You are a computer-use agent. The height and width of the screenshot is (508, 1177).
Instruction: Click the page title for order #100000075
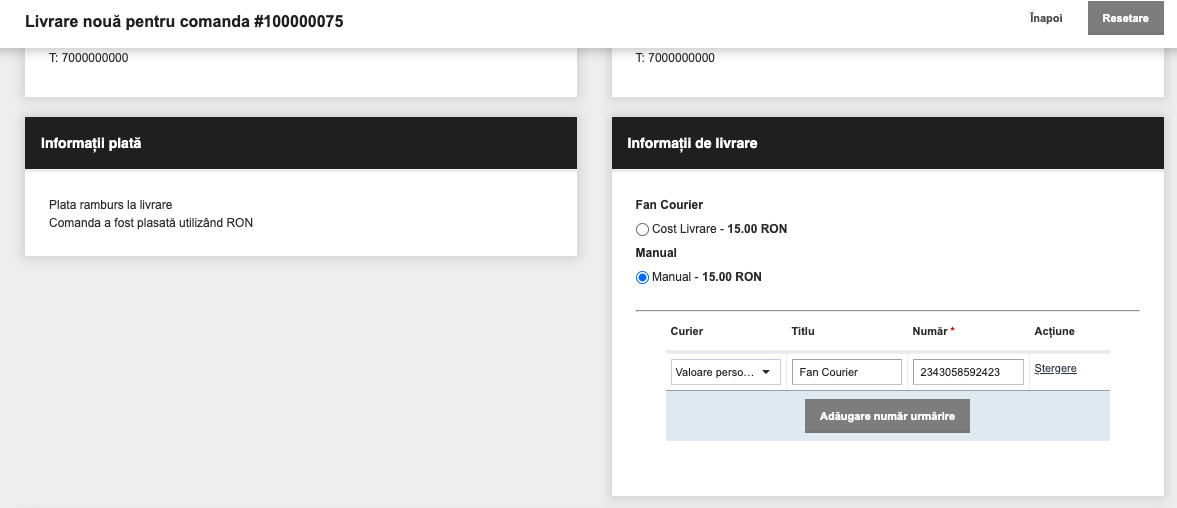[184, 21]
